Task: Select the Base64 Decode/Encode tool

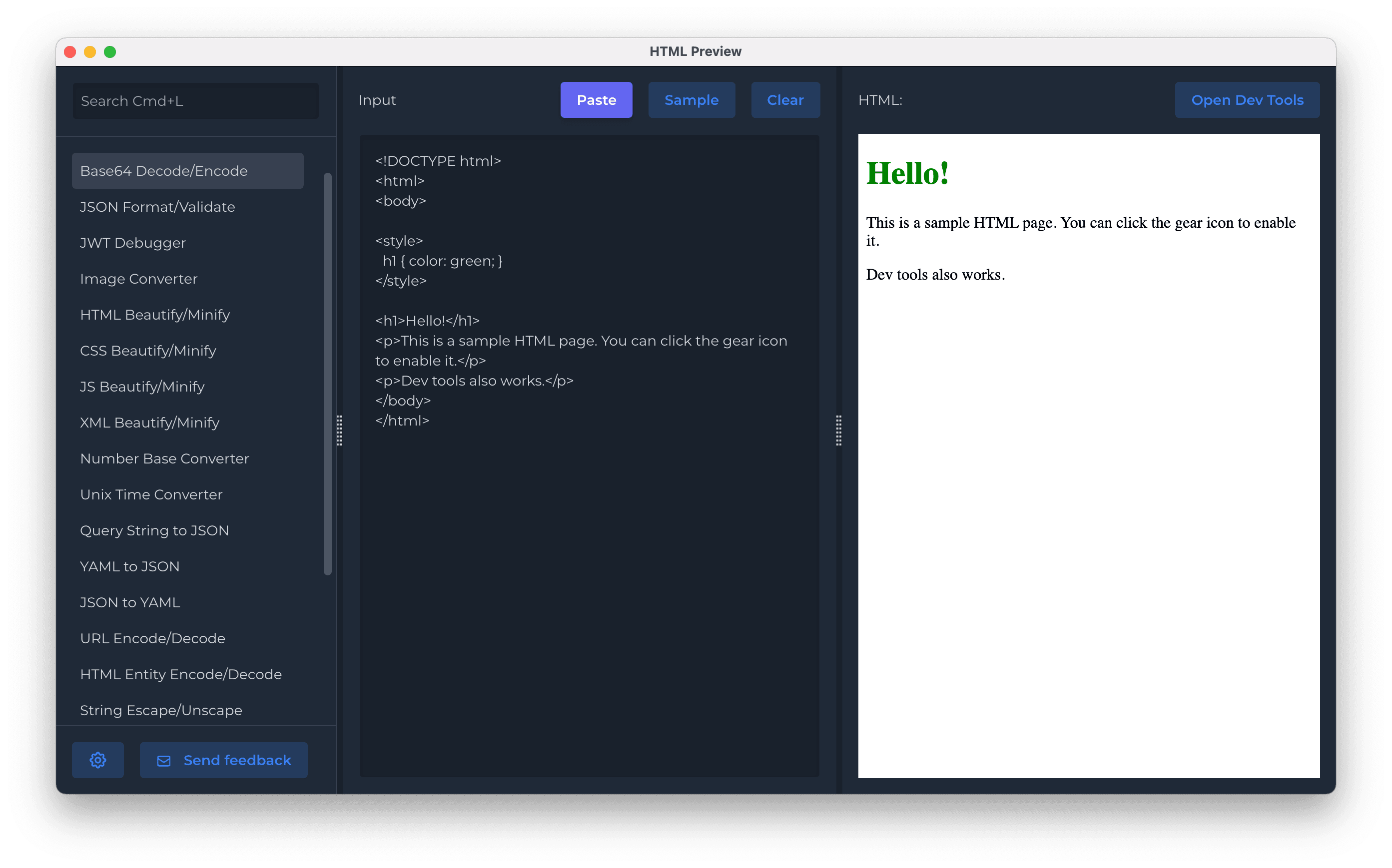Action: pyautogui.click(x=164, y=170)
